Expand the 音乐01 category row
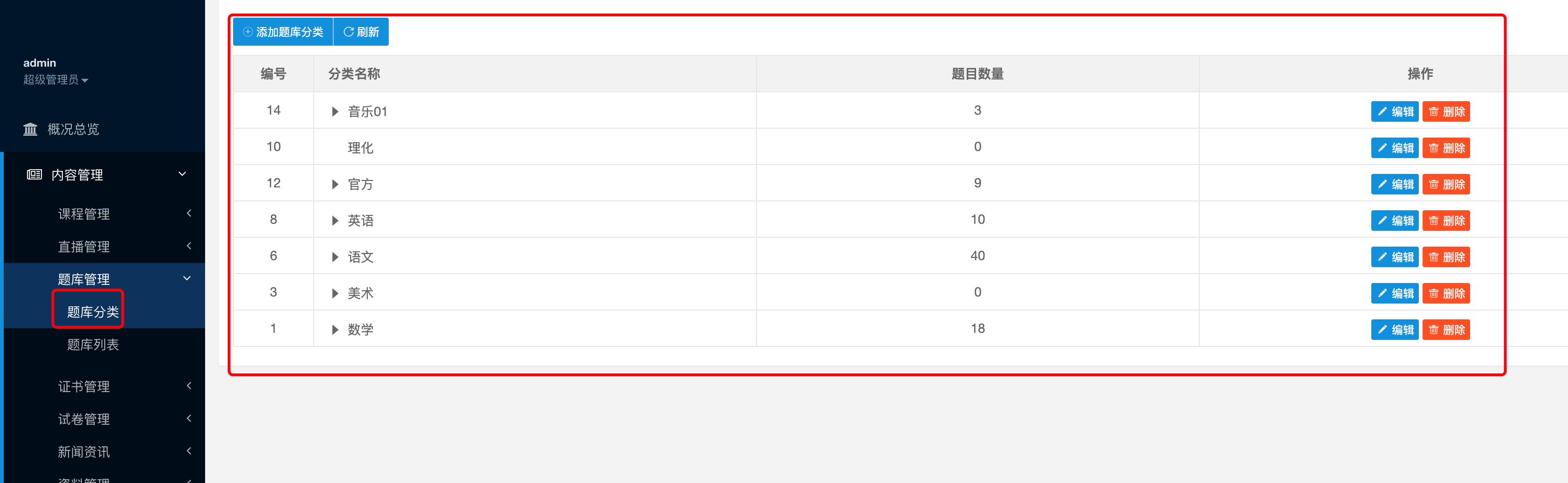The width and height of the screenshot is (1568, 483). pos(335,111)
